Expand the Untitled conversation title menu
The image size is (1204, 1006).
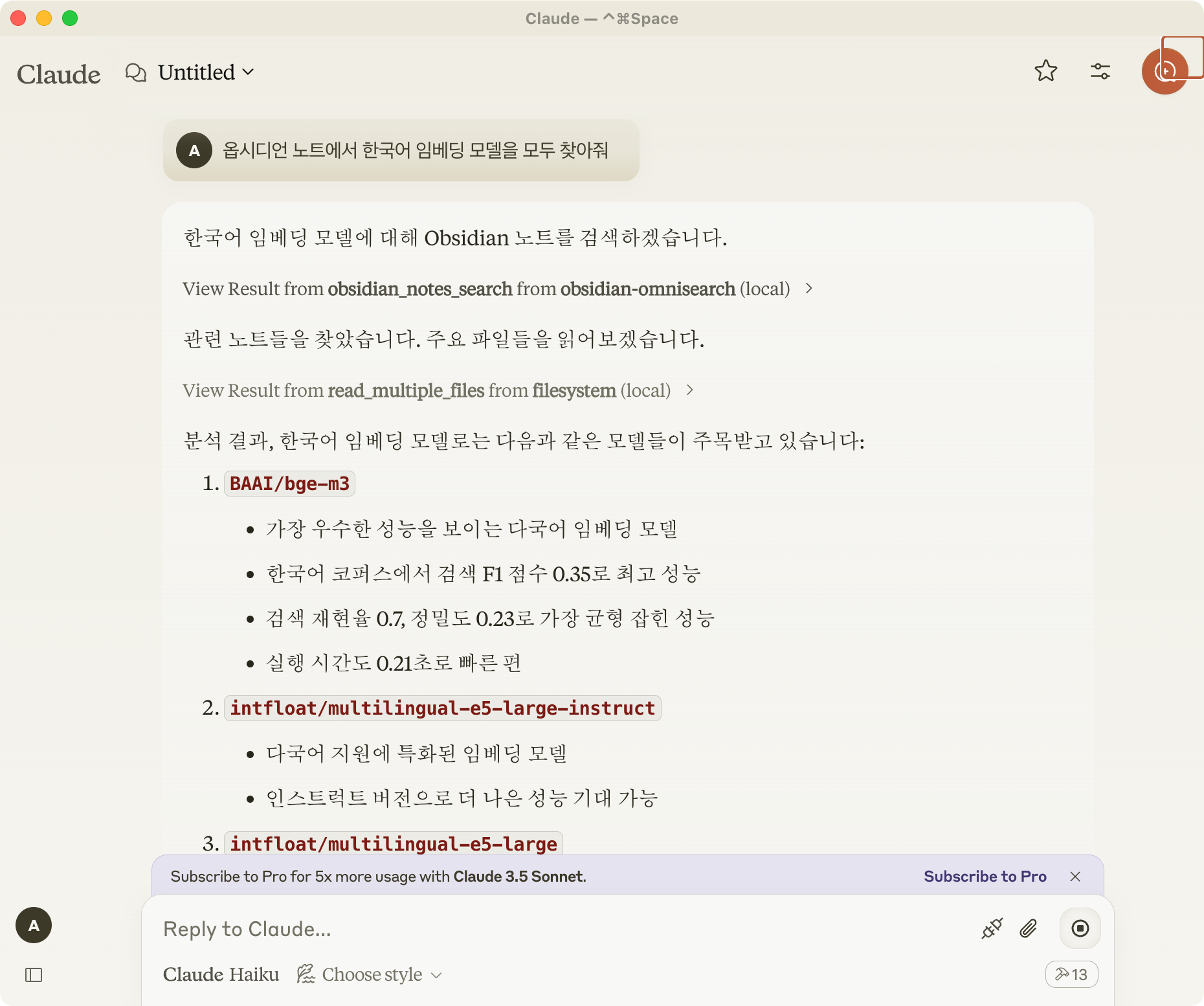pos(206,73)
